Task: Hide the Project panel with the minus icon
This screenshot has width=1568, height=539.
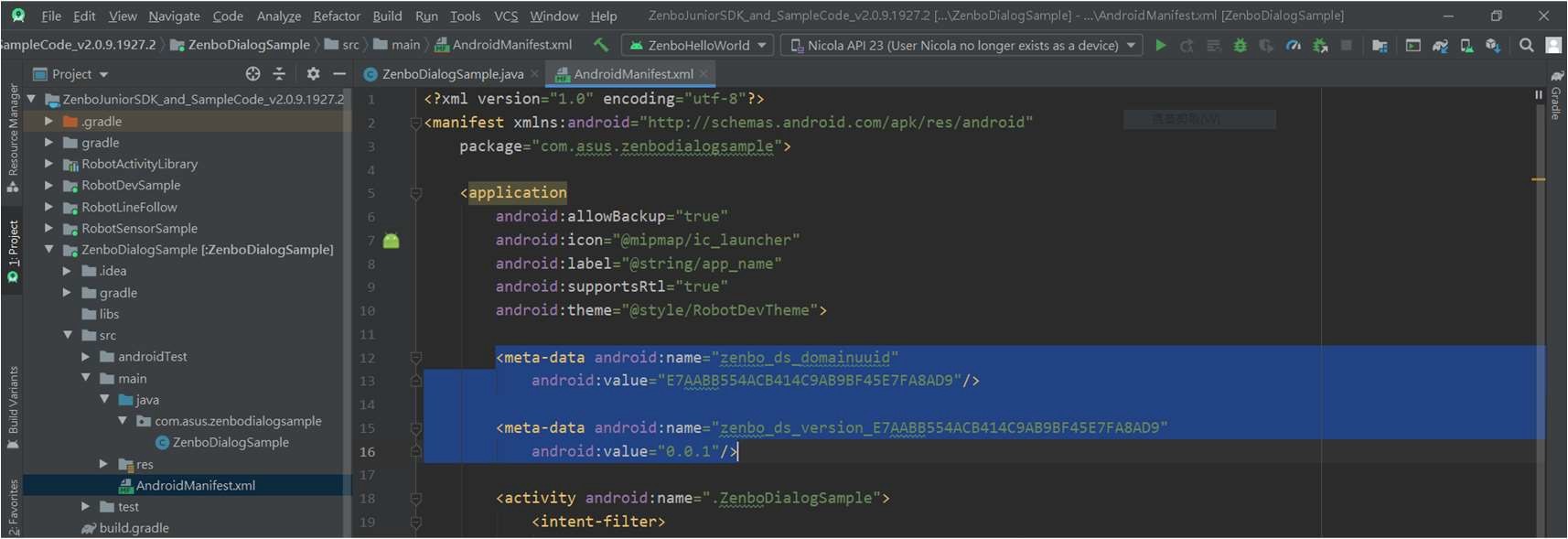Action: pyautogui.click(x=339, y=74)
